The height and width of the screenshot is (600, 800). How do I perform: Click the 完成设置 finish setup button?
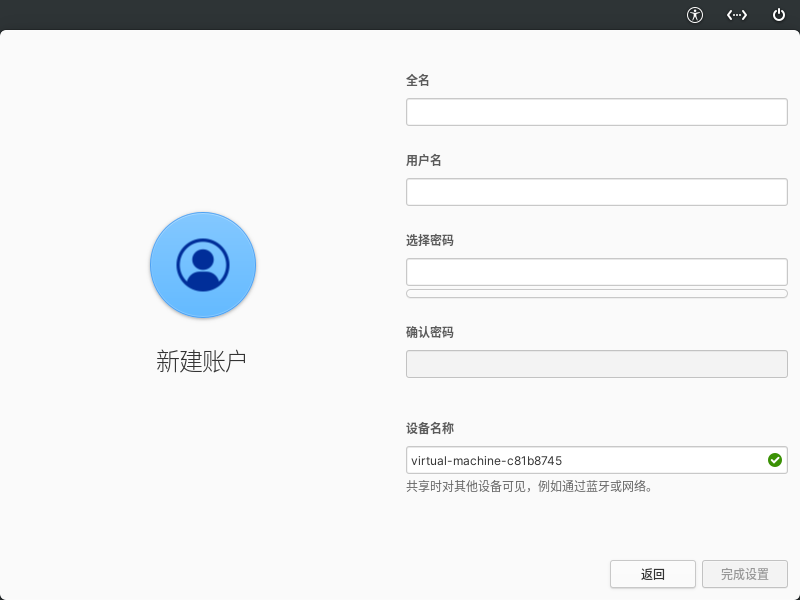pyautogui.click(x=744, y=574)
